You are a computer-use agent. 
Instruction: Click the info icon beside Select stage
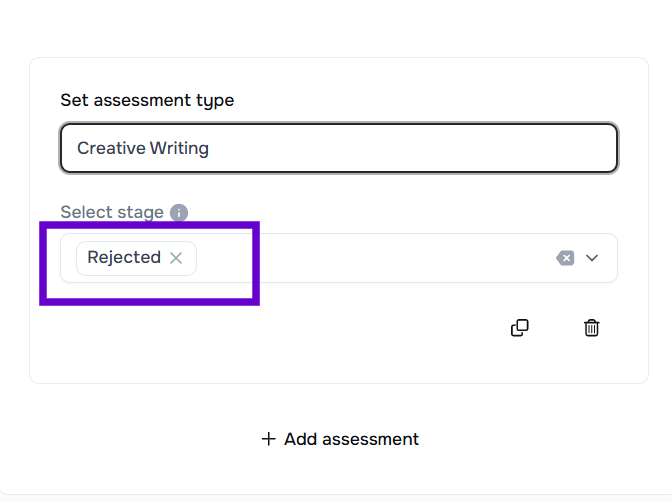click(179, 212)
